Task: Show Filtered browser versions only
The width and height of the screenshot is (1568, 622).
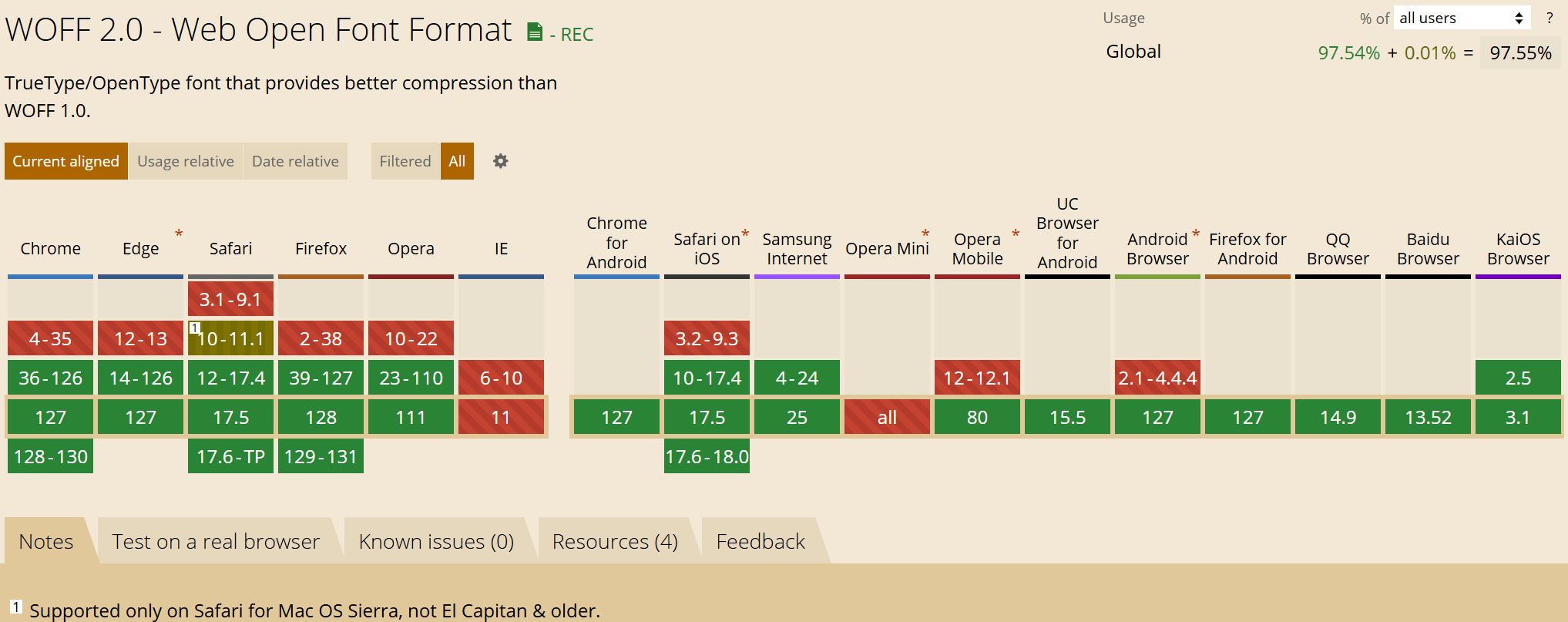Action: 405,161
